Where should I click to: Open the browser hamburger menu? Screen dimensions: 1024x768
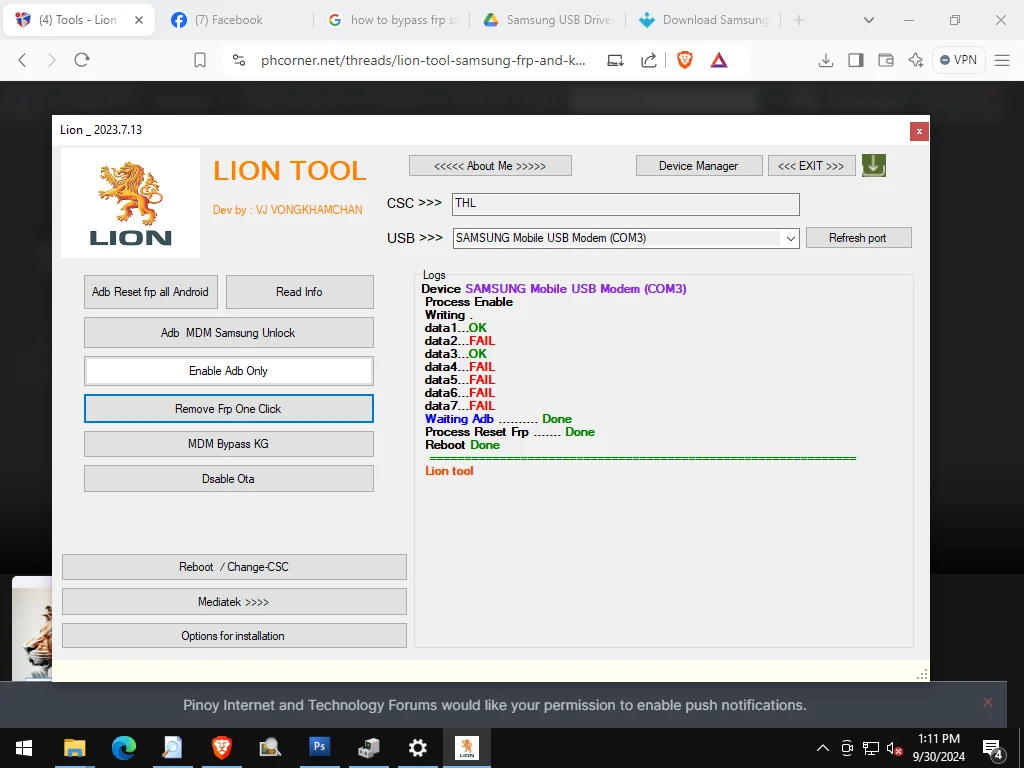(1002, 60)
